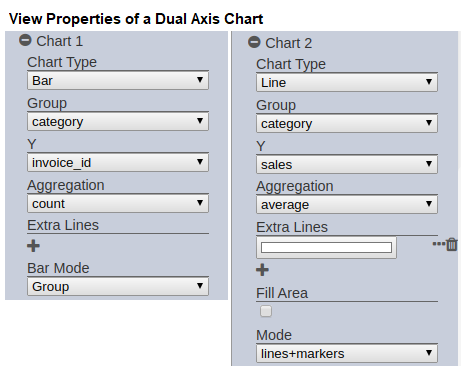Click the Fill Area label
This screenshot has width=463, height=369.
[x=282, y=293]
